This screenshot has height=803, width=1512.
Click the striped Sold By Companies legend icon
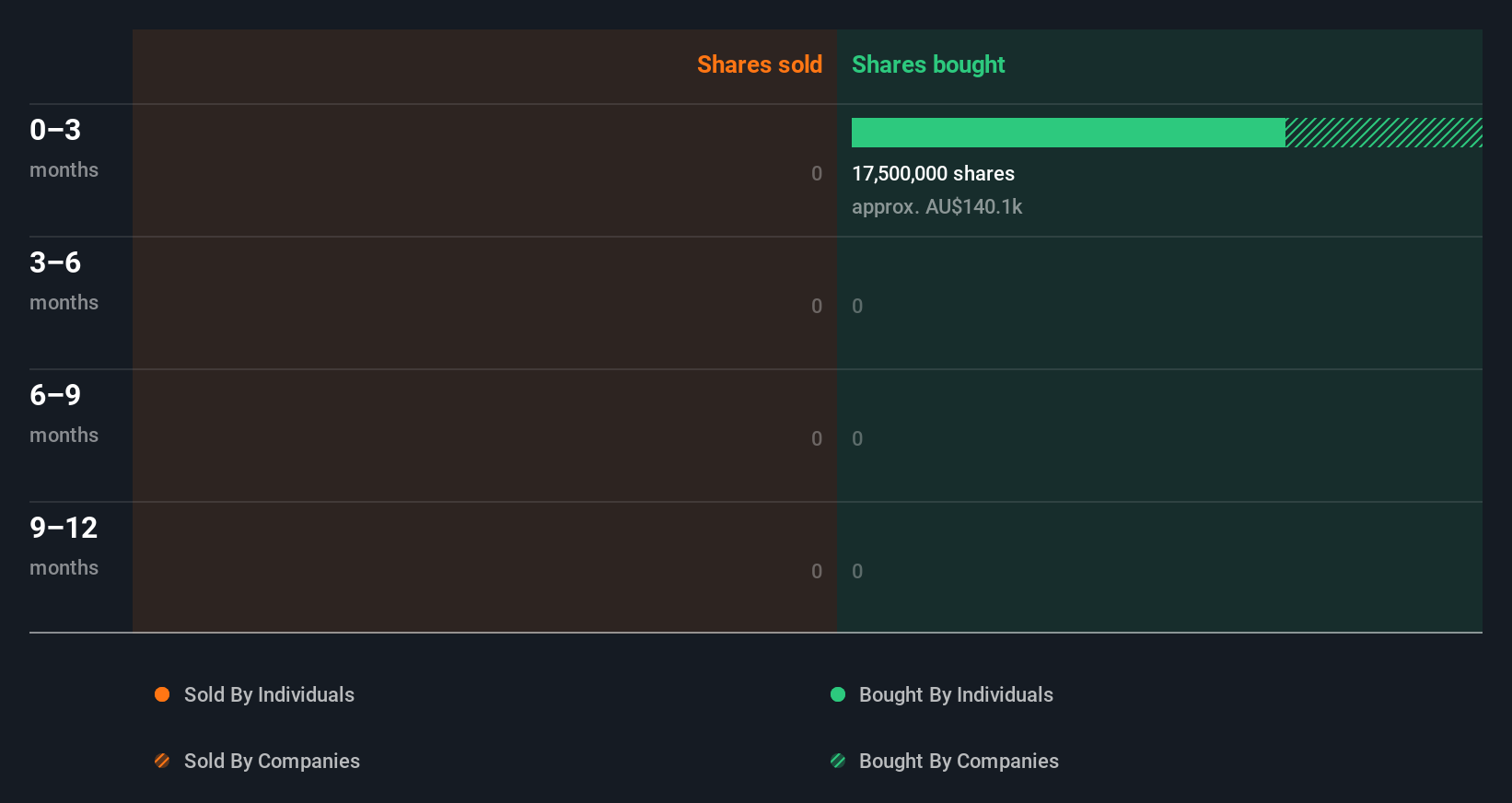click(162, 761)
